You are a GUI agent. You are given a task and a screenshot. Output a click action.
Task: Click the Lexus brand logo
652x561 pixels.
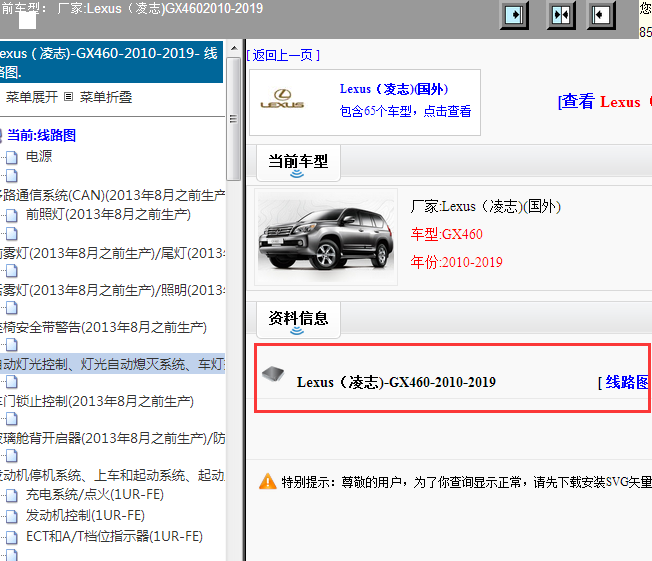click(x=282, y=99)
